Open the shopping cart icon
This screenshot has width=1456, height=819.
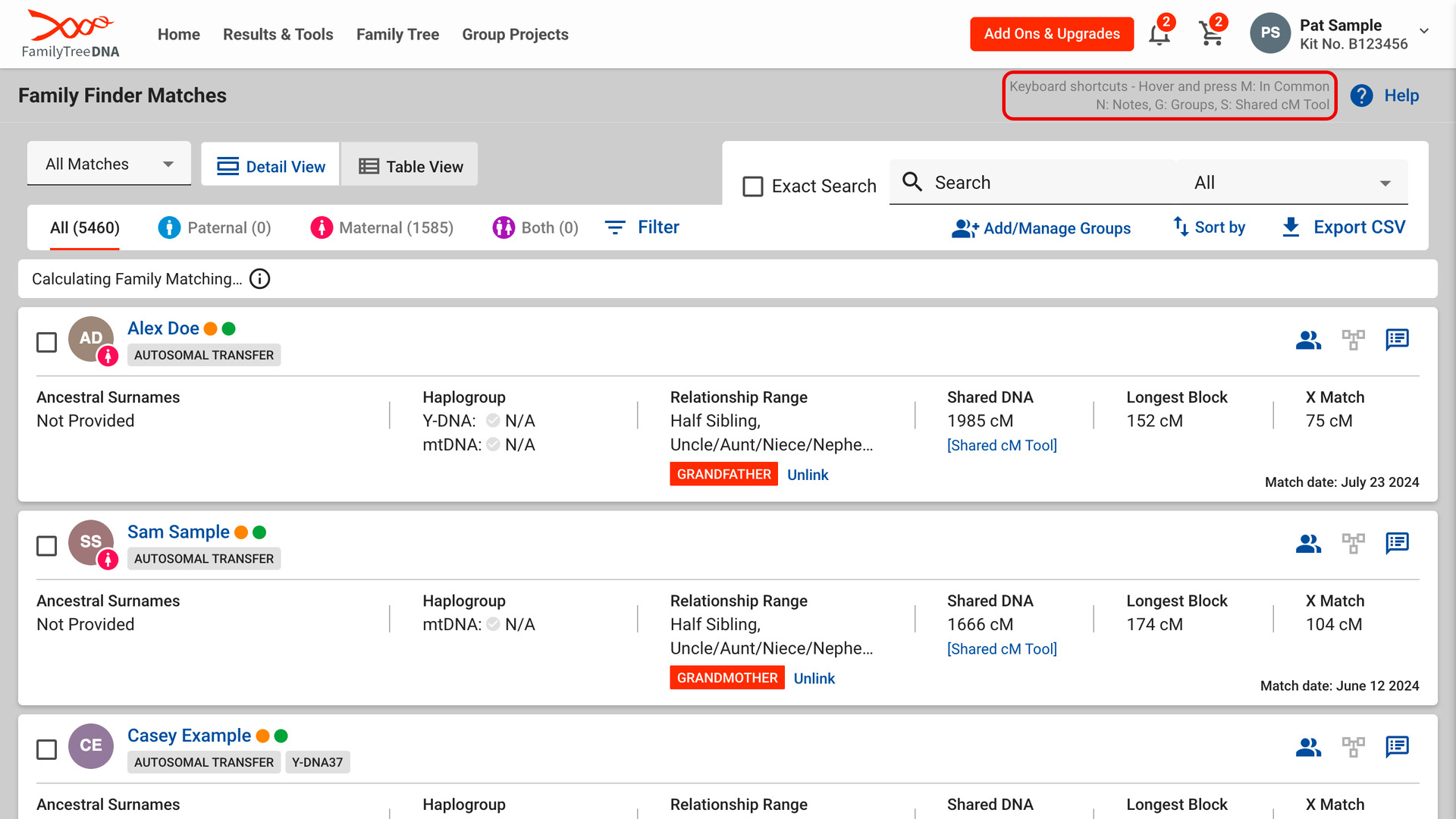pyautogui.click(x=1211, y=35)
